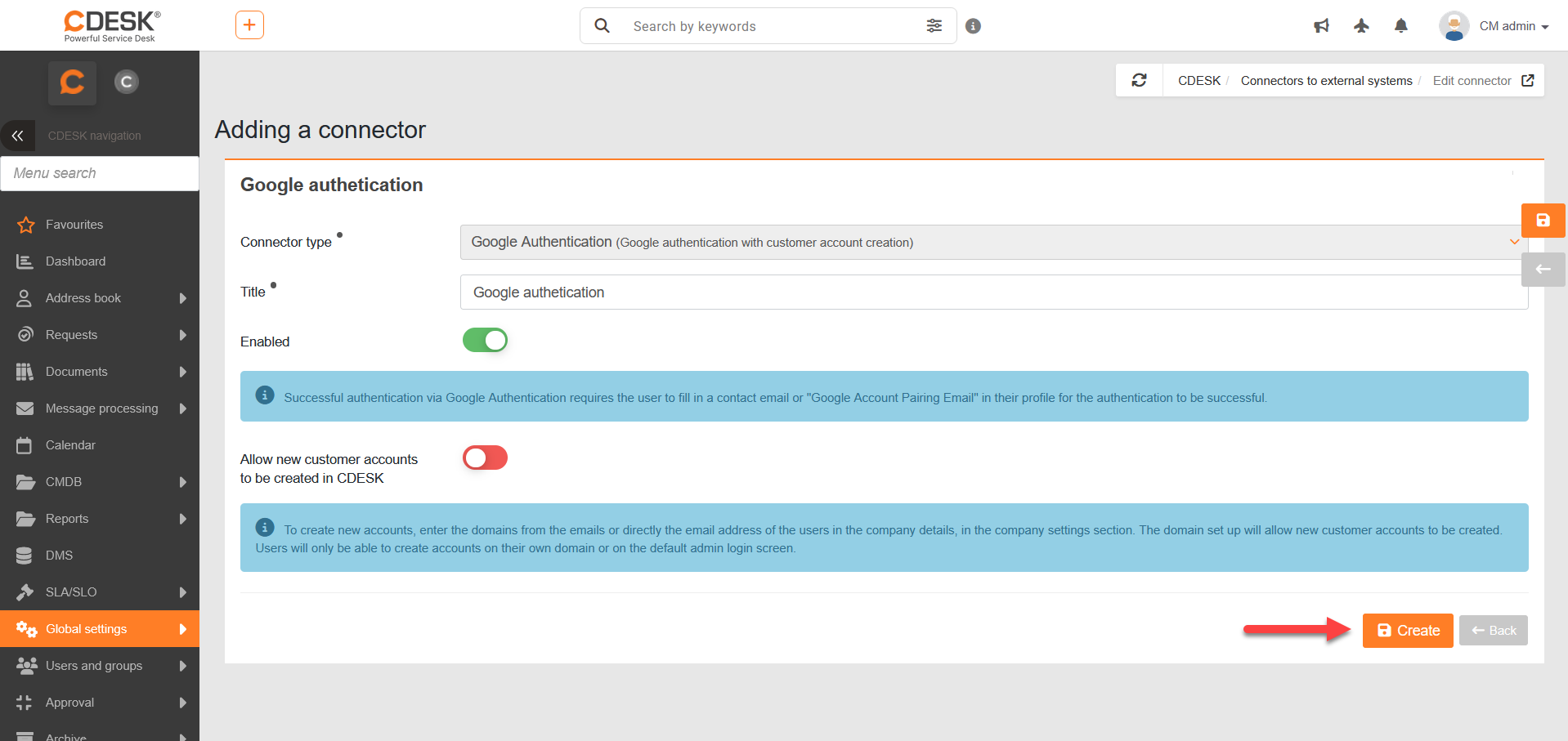Viewport: 1568px width, 741px height.
Task: Click the Favourites star icon
Action: click(x=25, y=225)
